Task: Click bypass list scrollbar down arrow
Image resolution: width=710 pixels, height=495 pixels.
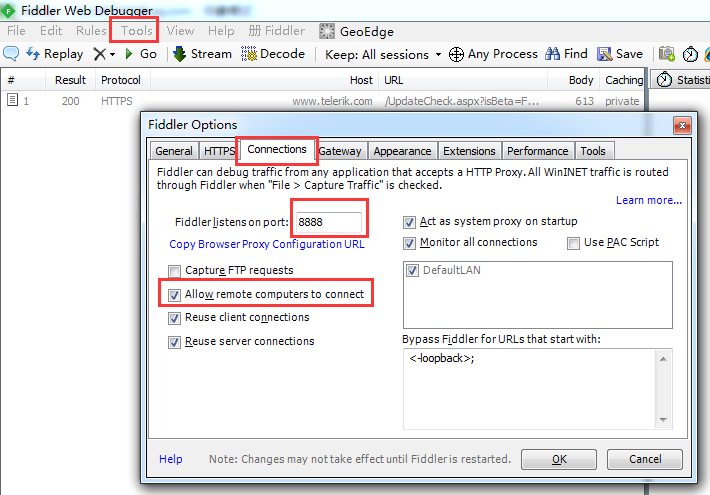Action: point(663,419)
